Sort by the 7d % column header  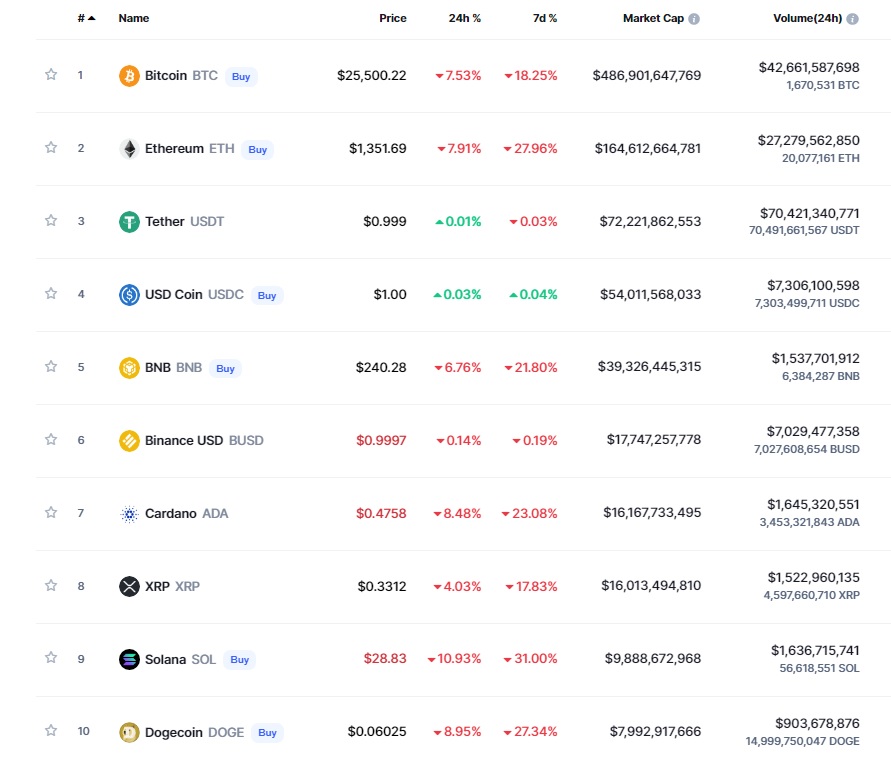tap(545, 18)
